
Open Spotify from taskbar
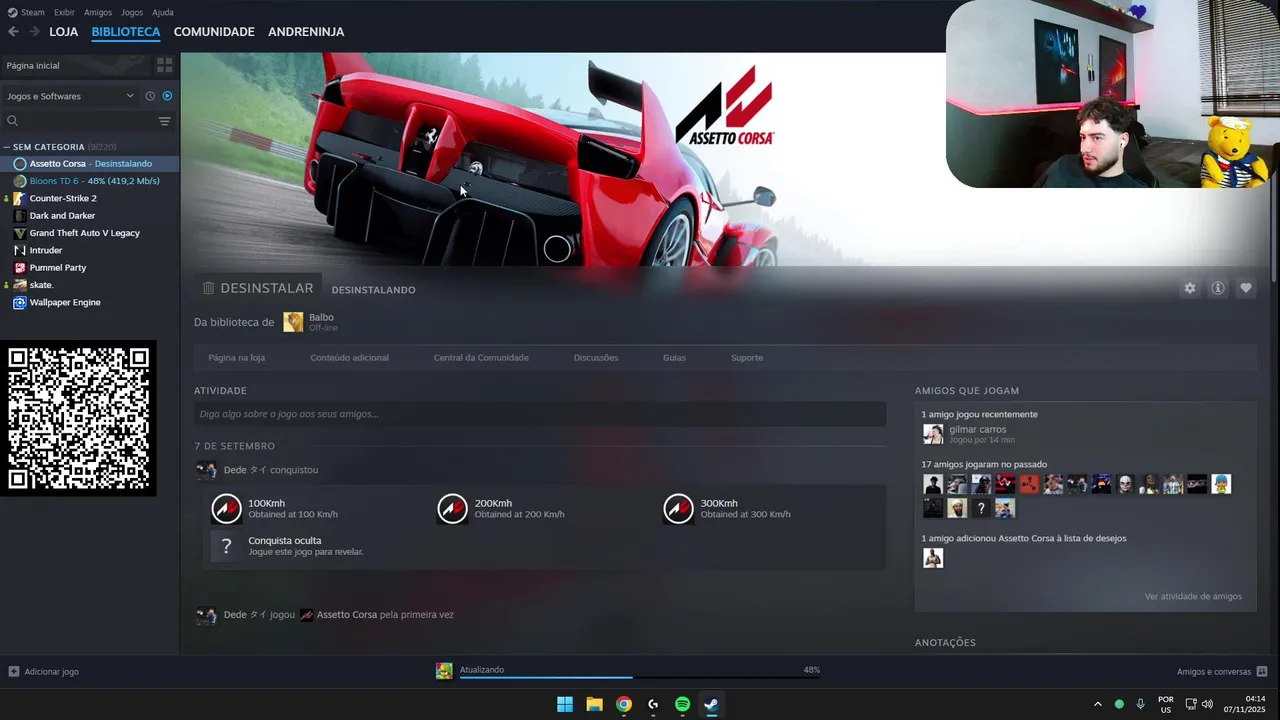point(682,704)
